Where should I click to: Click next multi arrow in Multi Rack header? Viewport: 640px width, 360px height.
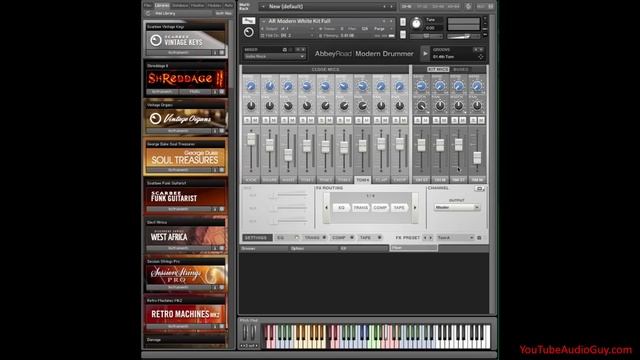pos(391,7)
